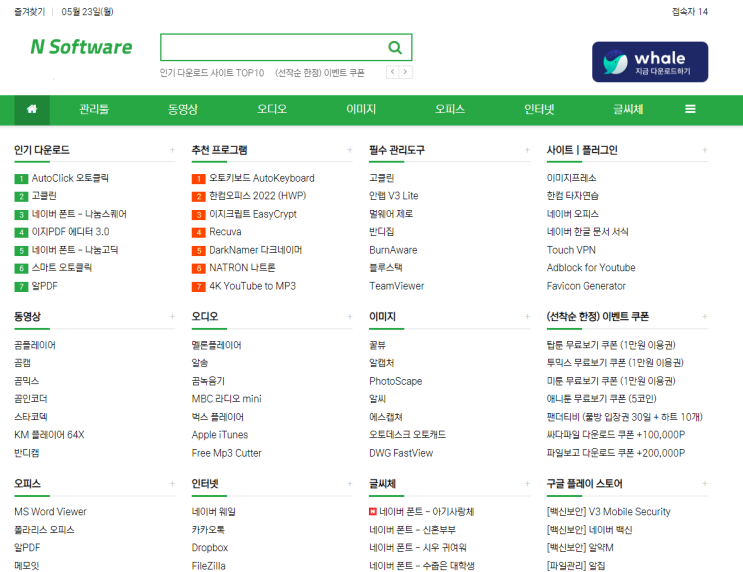Open MBC 라디오 mini link
Screen dimensions: 743x572
coord(227,399)
